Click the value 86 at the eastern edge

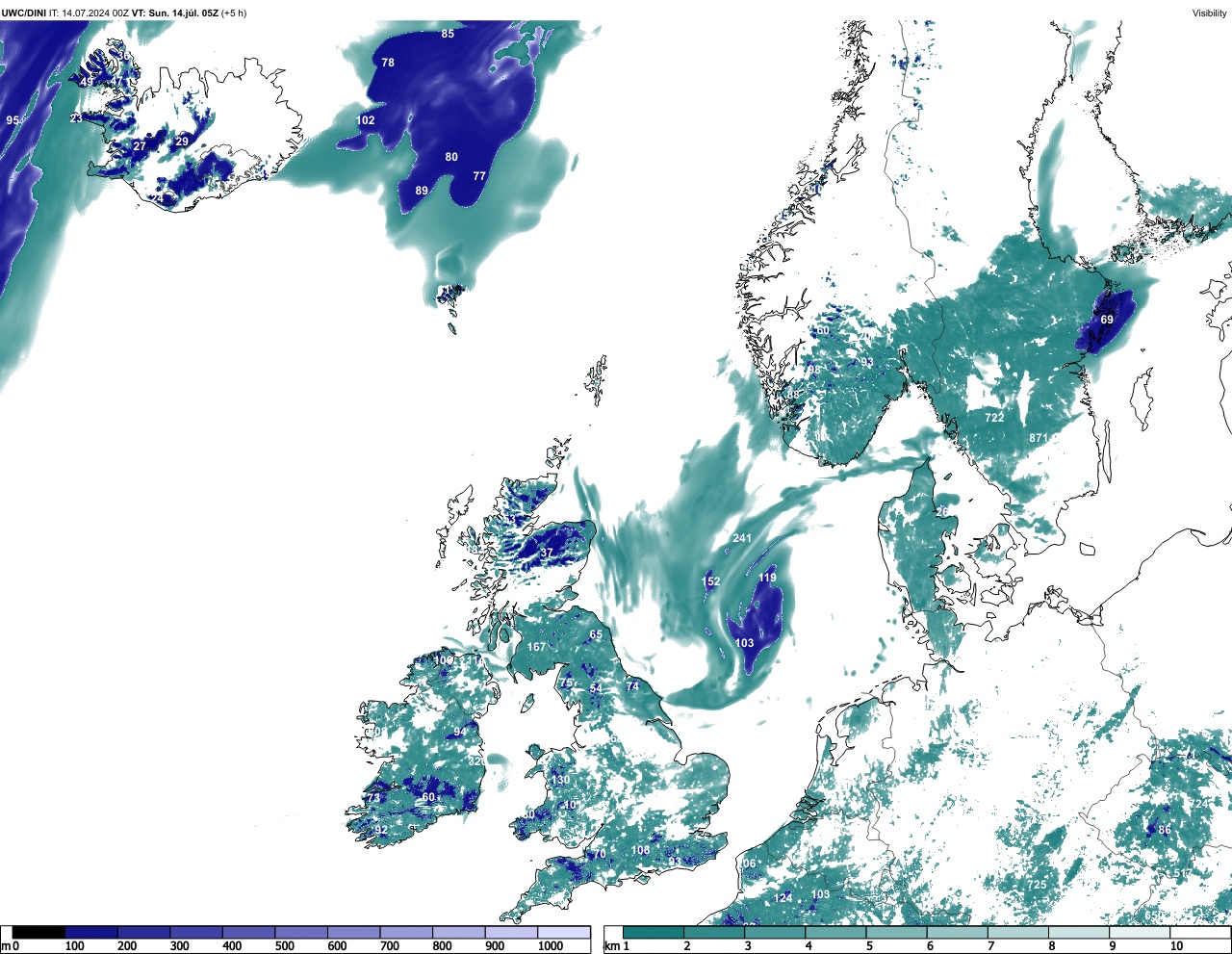[1165, 830]
